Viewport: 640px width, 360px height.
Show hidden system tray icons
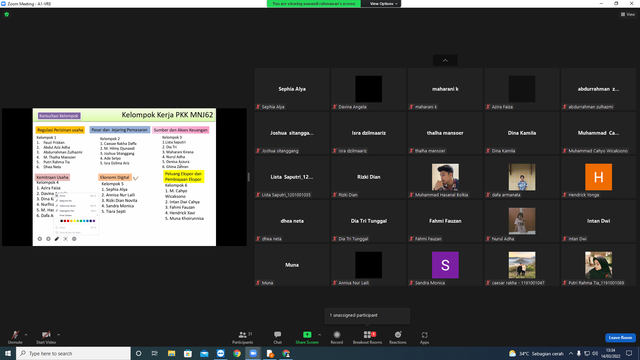(x=571, y=353)
